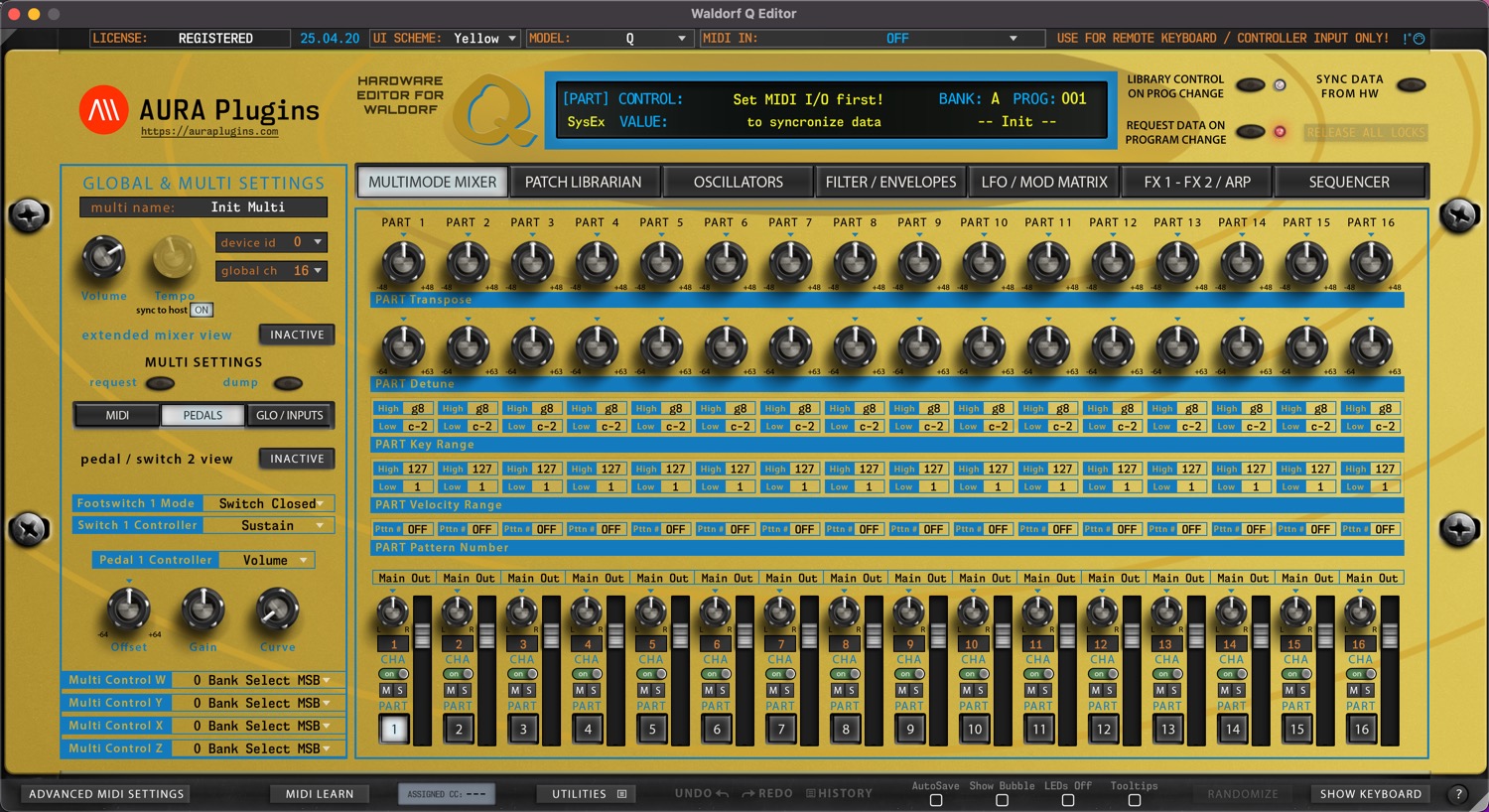
Task: Toggle the LEDs Off checkbox
Action: [1068, 800]
